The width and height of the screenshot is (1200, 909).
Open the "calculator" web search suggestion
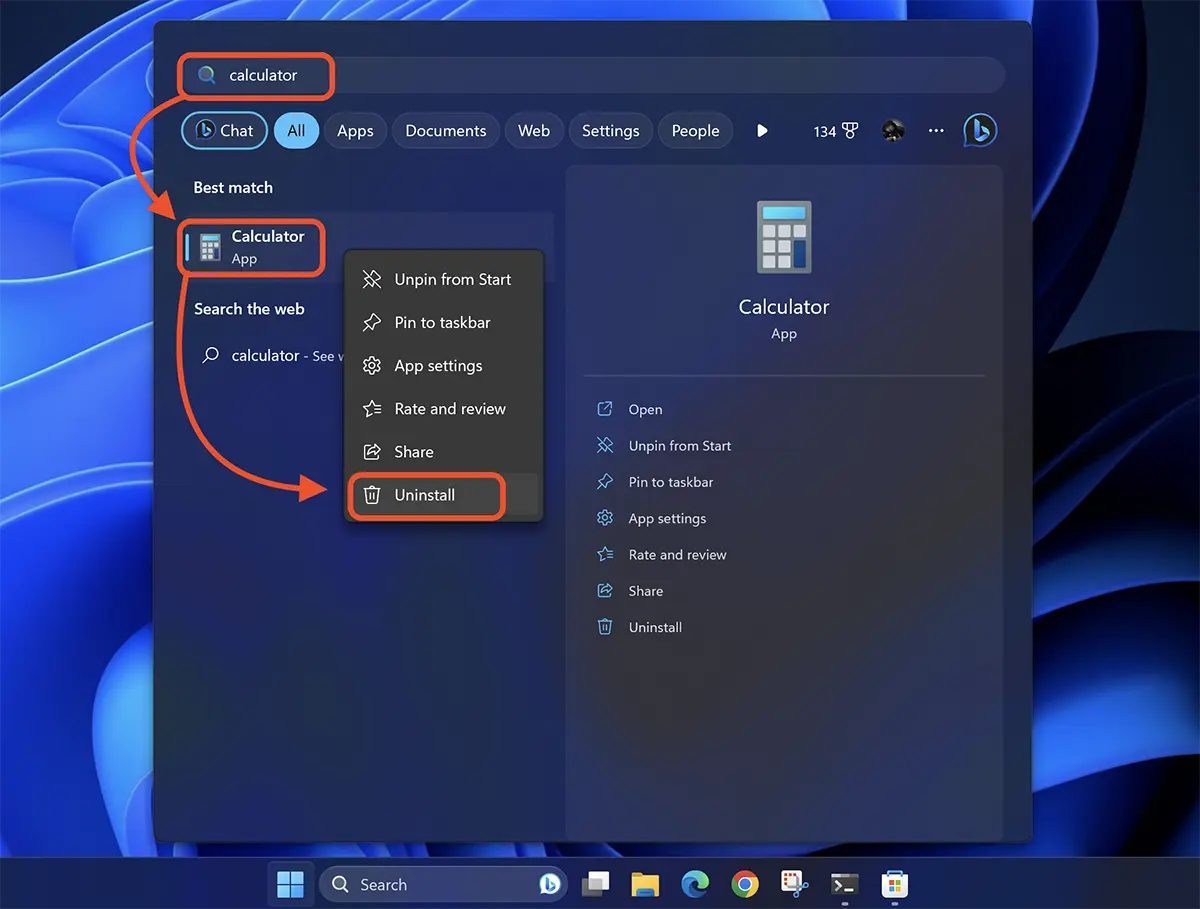pyautogui.click(x=270, y=356)
